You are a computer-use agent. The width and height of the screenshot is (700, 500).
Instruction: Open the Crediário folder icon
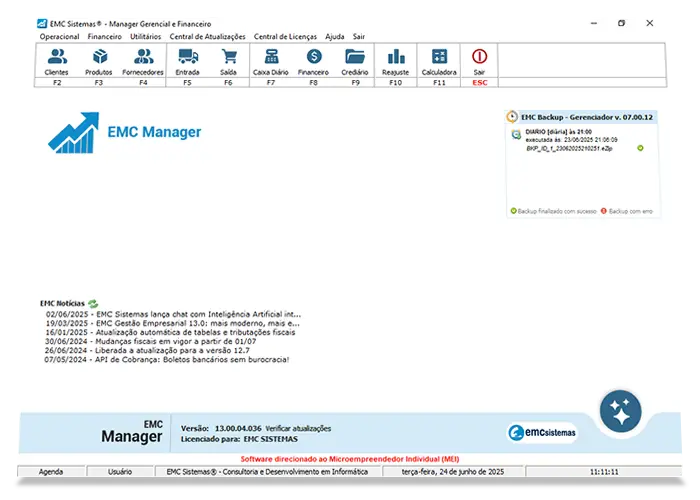(x=355, y=57)
